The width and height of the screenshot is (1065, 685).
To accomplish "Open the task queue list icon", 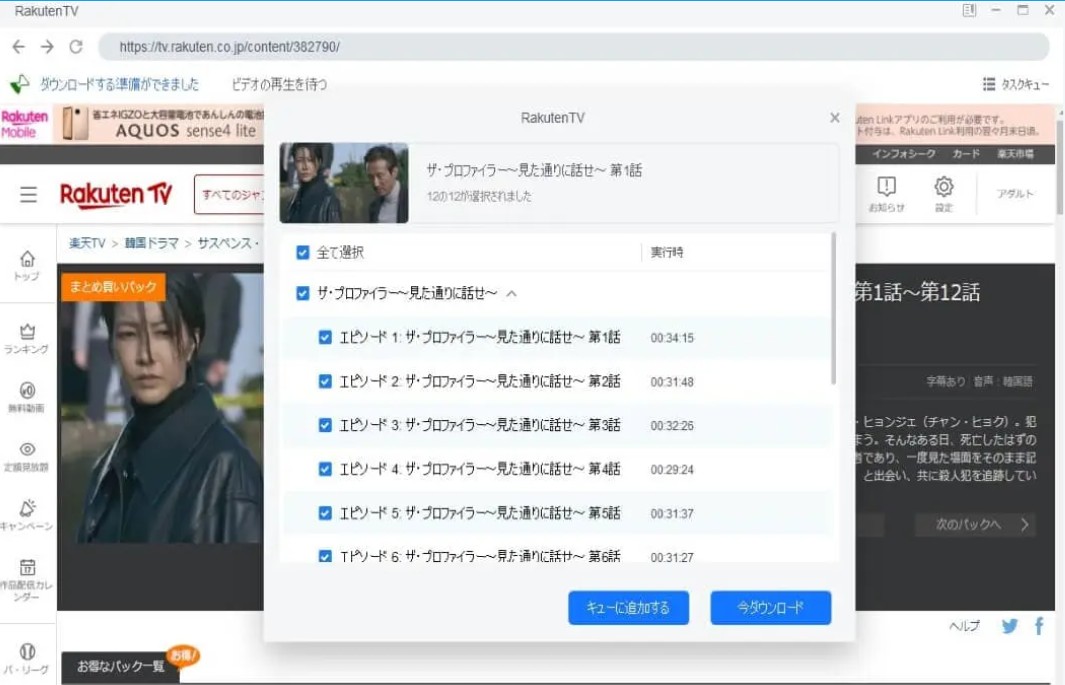I will pyautogui.click(x=988, y=84).
